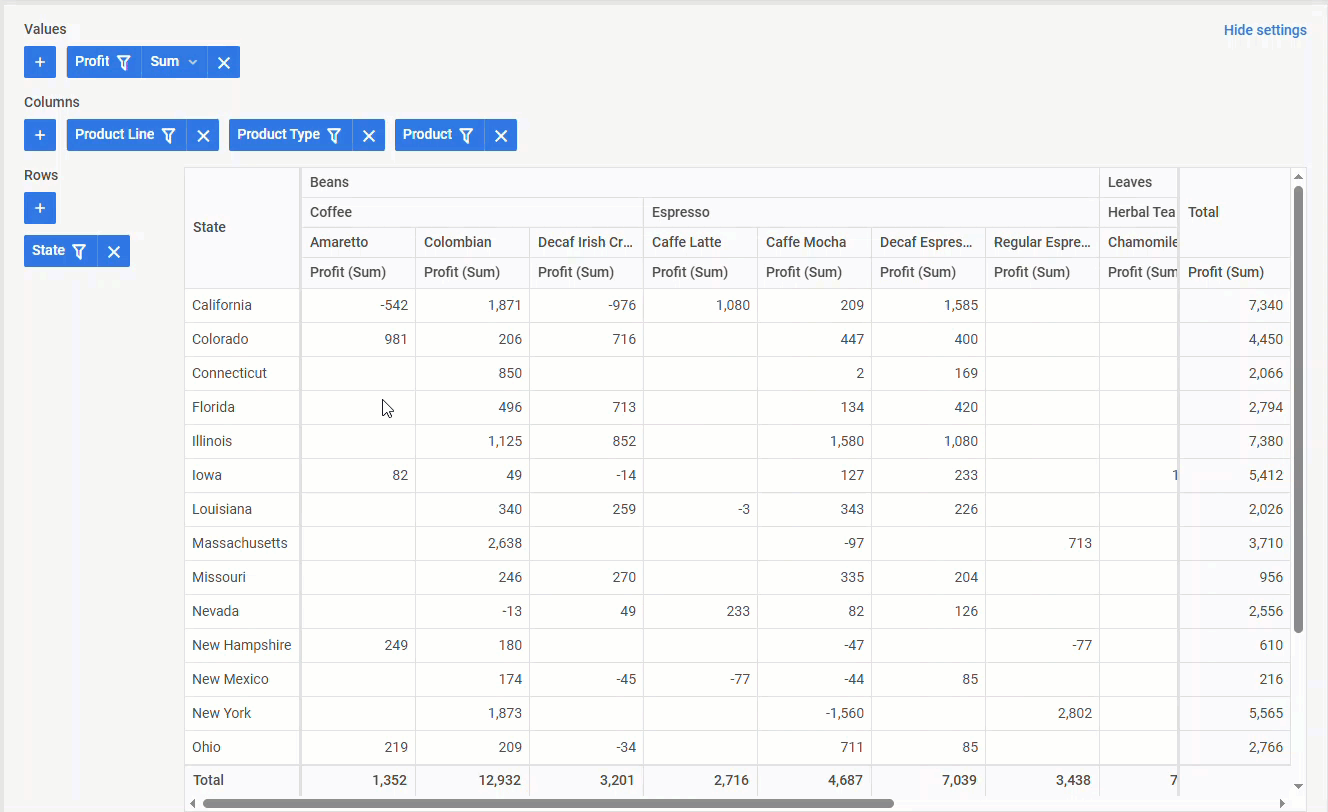Click the Total row label
The image size is (1328, 812).
(242, 781)
